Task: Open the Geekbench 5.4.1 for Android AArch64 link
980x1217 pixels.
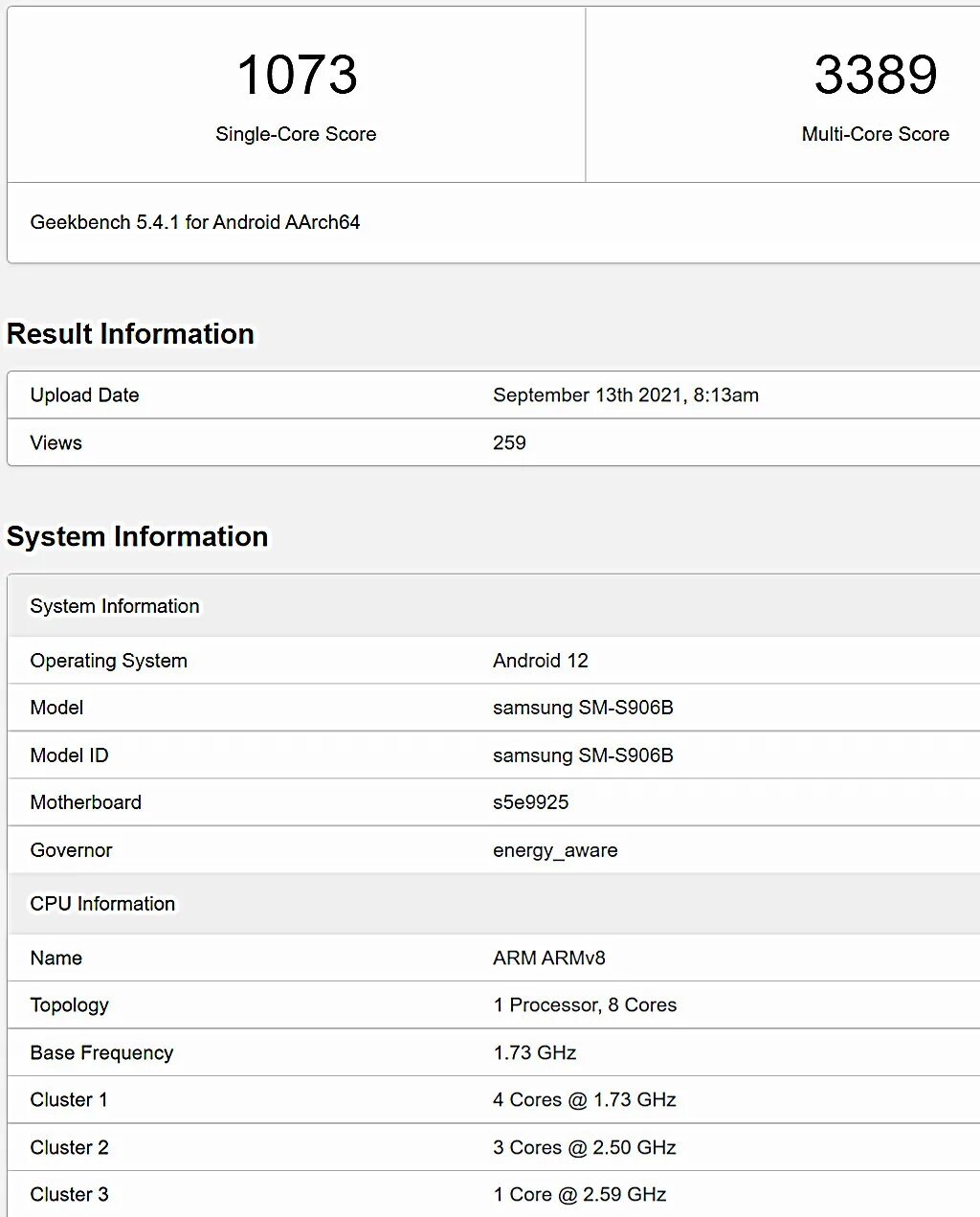Action: (194, 222)
